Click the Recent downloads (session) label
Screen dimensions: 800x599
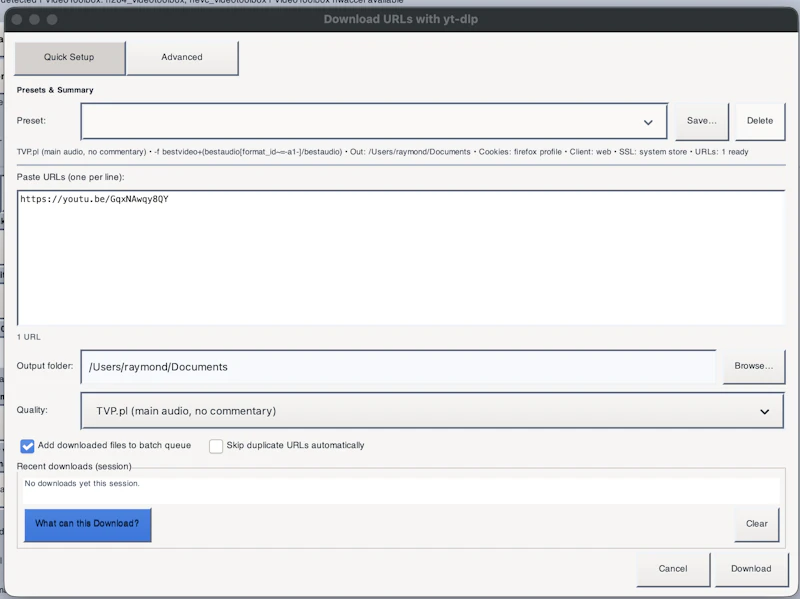pyautogui.click(x=74, y=466)
